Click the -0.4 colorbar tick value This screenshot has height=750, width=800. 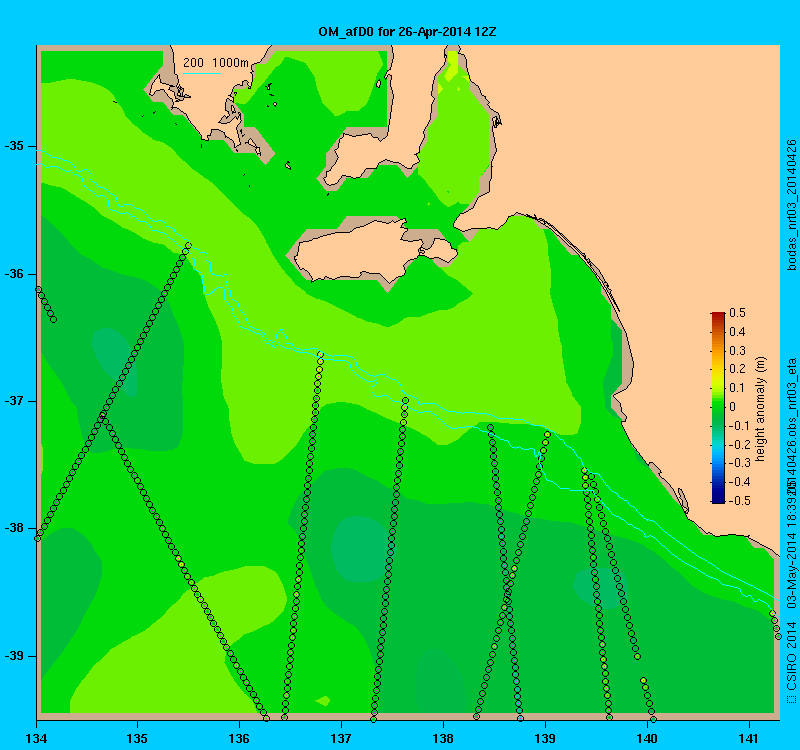739,482
